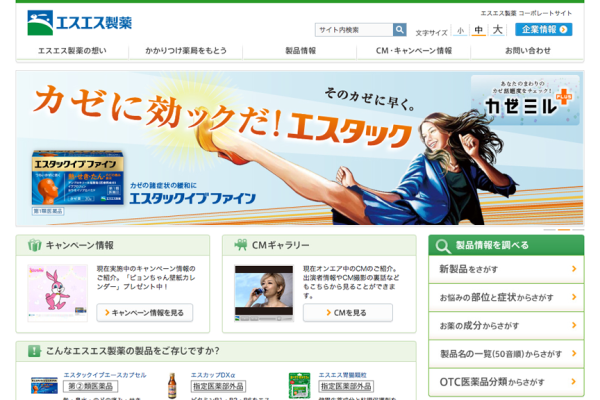Click the magnifier icon beside 製品情報を調べる

(443, 246)
